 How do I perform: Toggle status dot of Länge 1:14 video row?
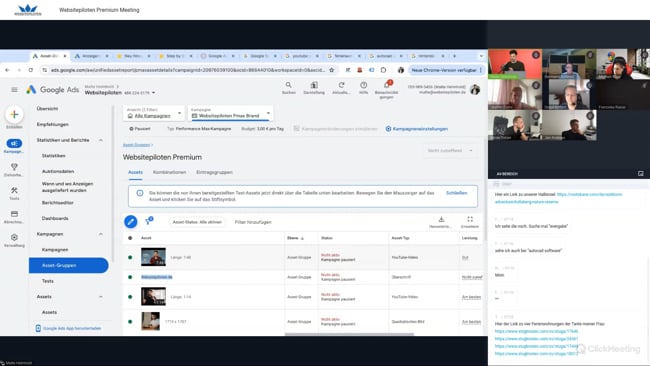130,297
